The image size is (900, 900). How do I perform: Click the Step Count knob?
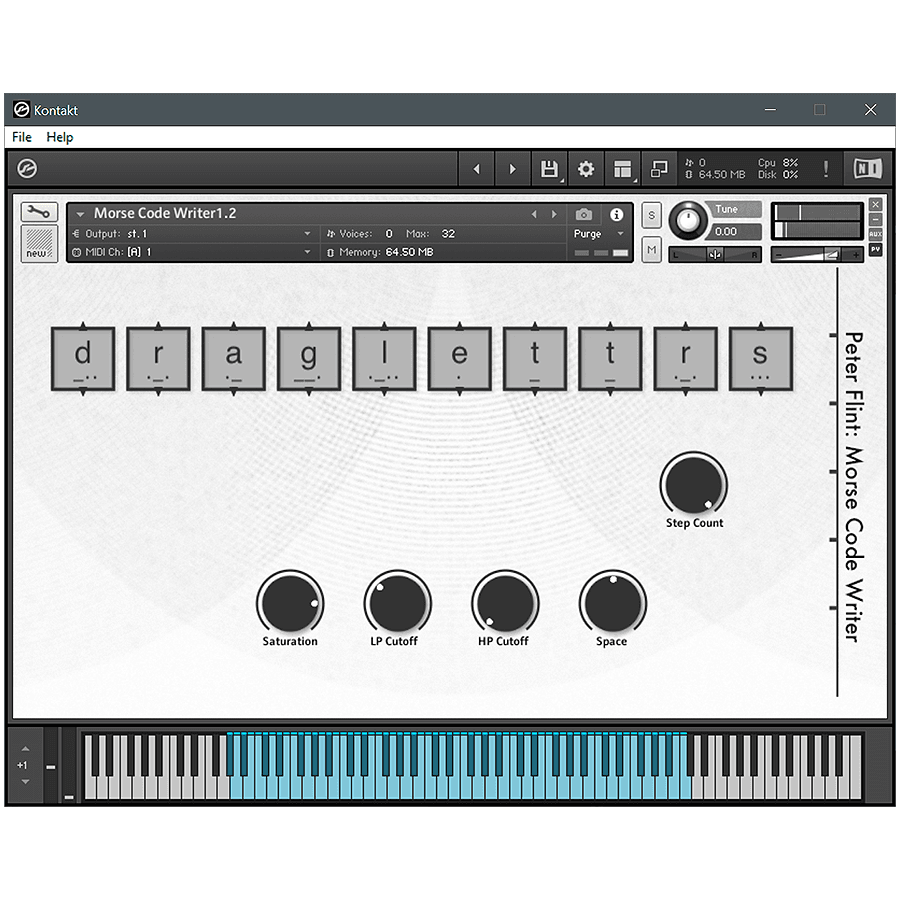click(x=693, y=484)
